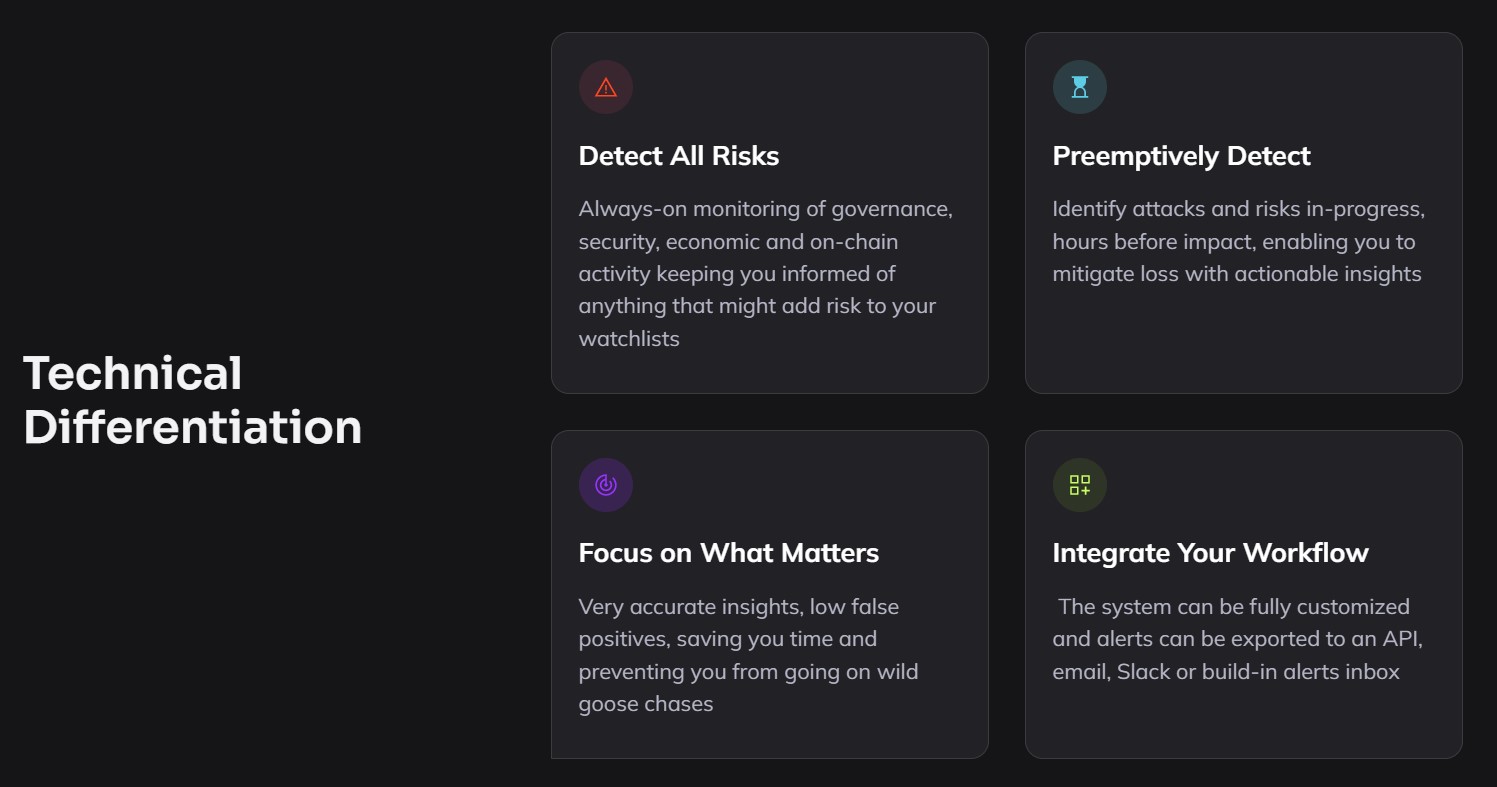Click the identify attacks description paragraph
1497x787 pixels.
tap(1238, 241)
